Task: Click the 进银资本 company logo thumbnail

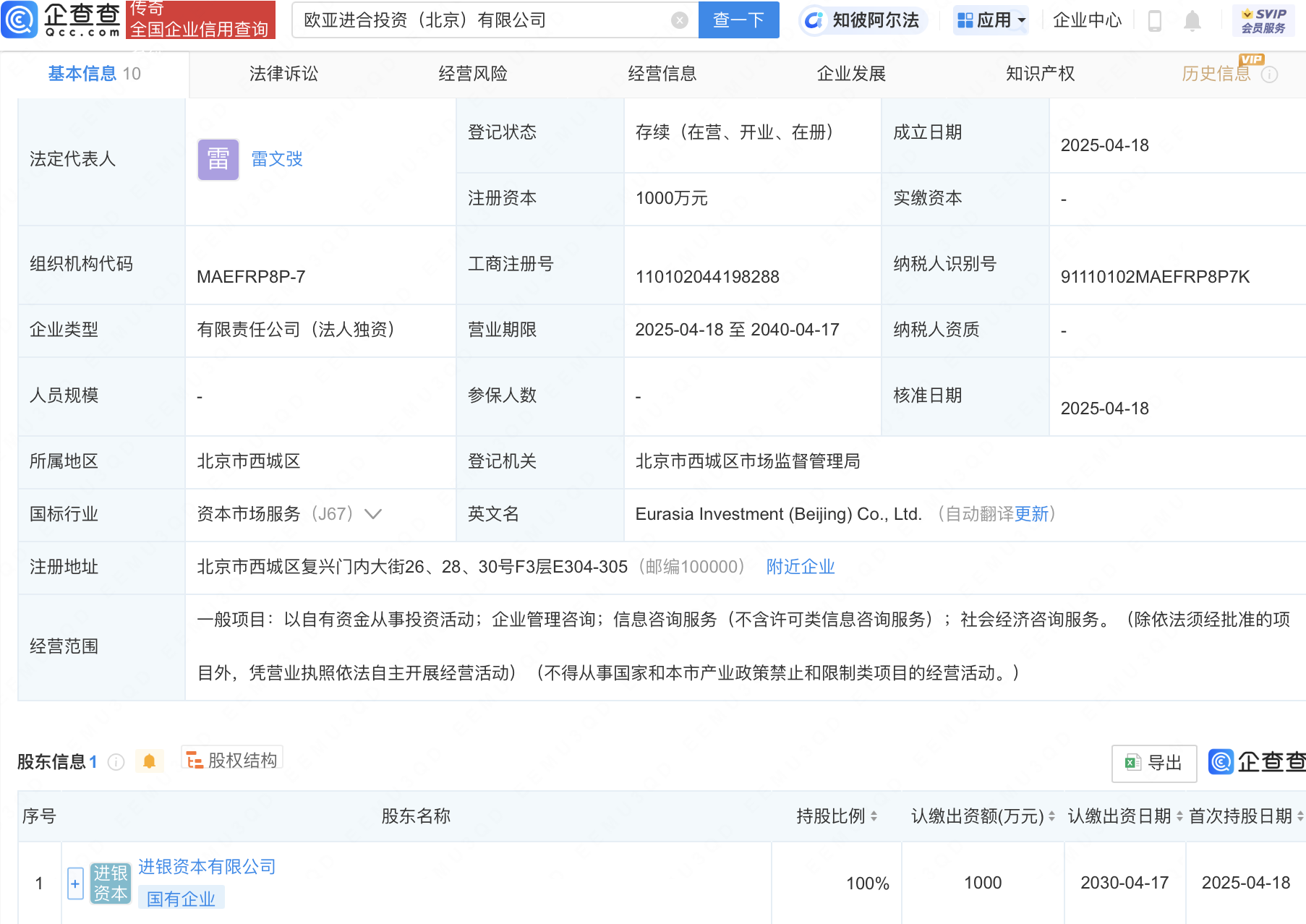Action: click(110, 883)
